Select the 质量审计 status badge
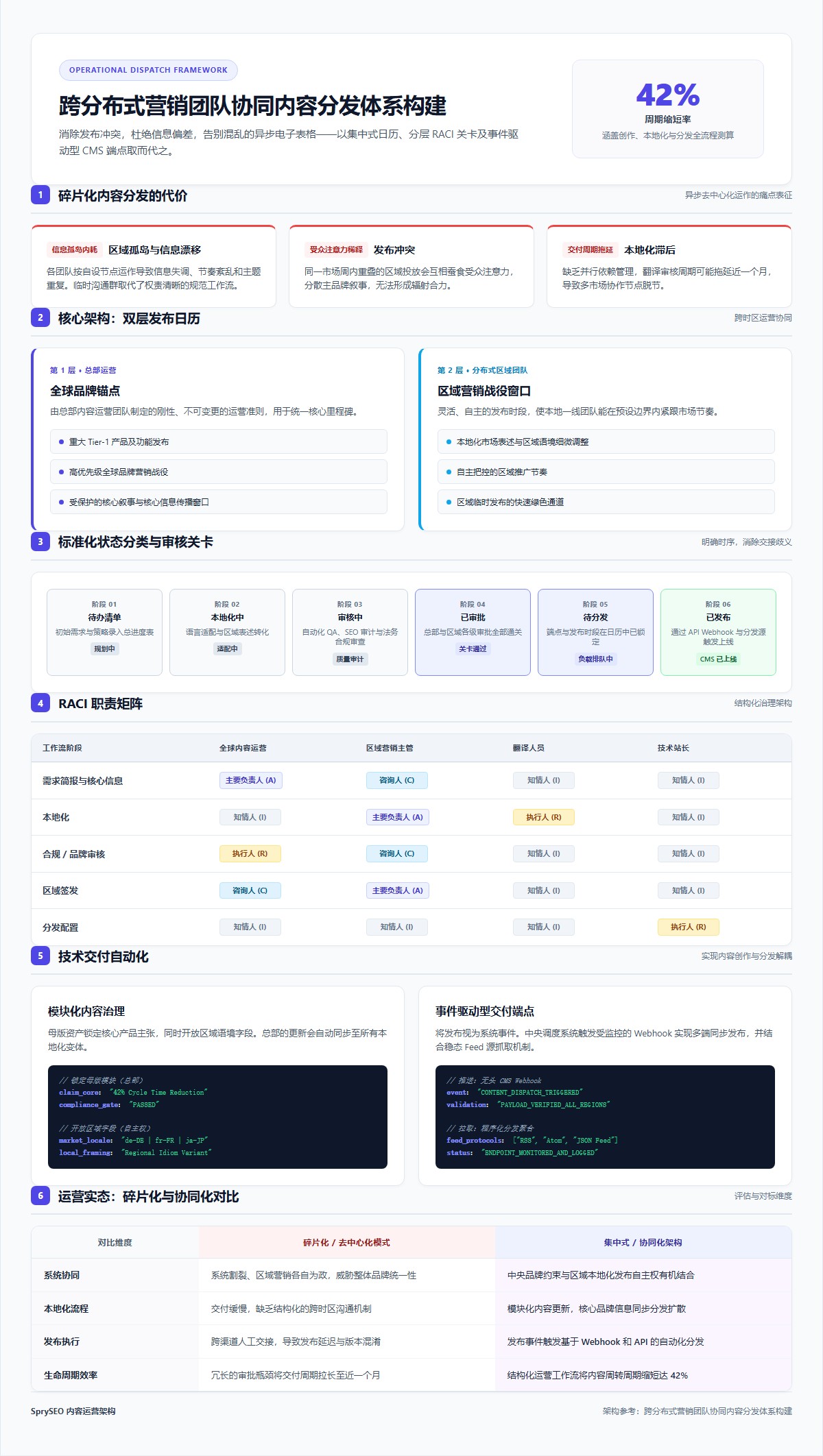Image resolution: width=823 pixels, height=1456 pixels. 350,659
